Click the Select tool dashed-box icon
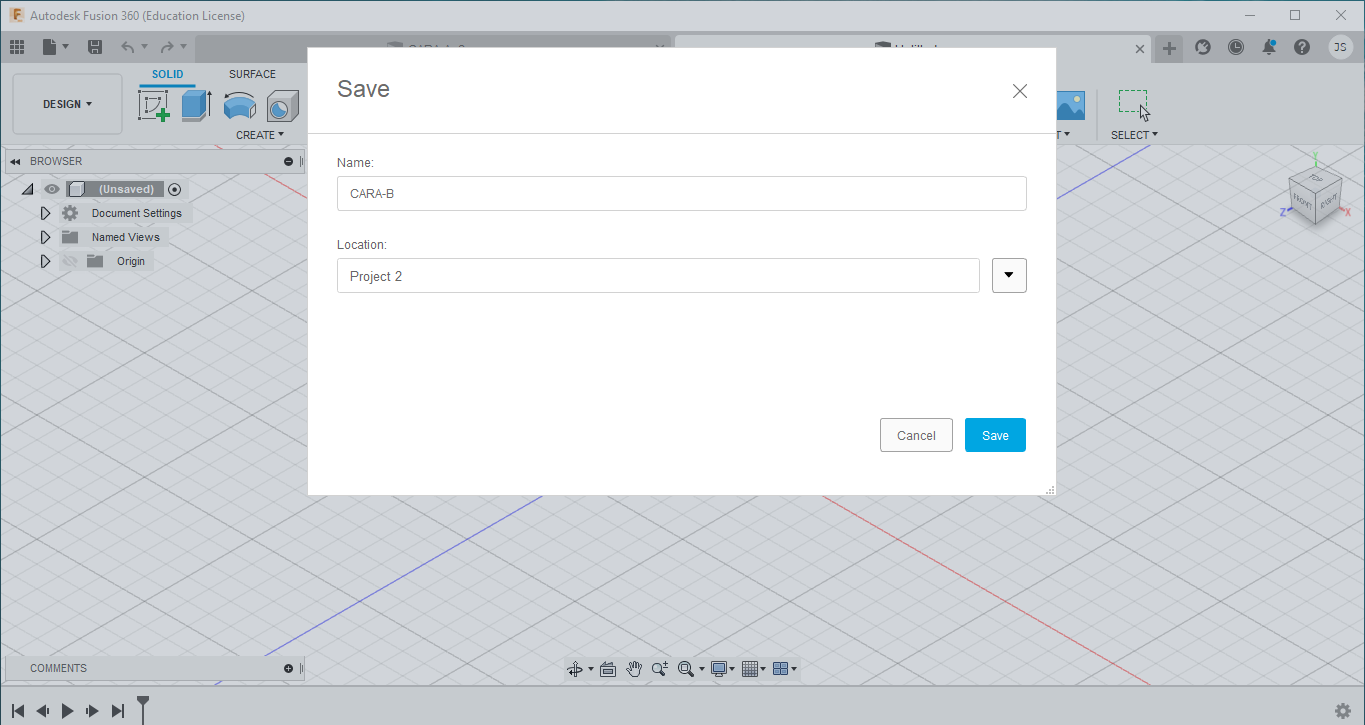Image resolution: width=1365 pixels, height=725 pixels. [1134, 104]
